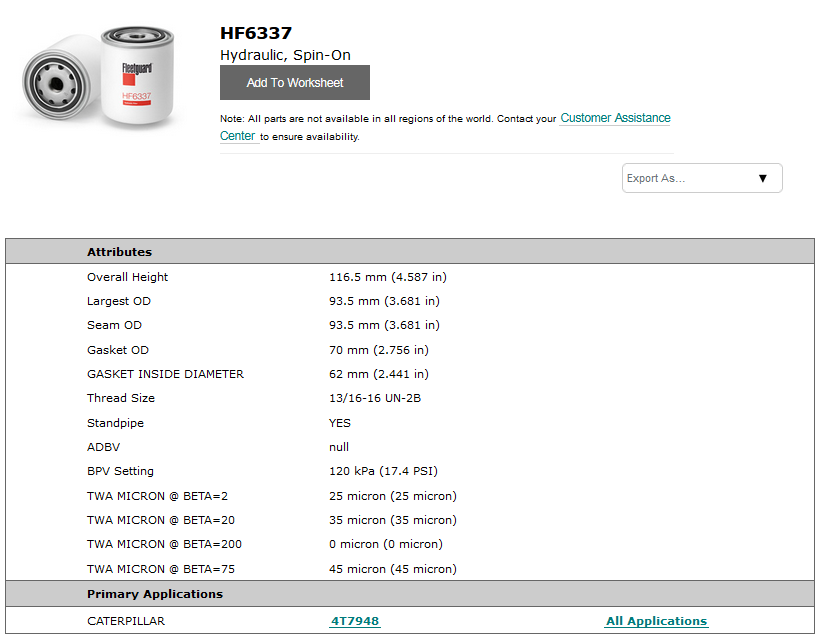The width and height of the screenshot is (821, 639).
Task: Click the BPV Setting row
Action: click(x=120, y=471)
